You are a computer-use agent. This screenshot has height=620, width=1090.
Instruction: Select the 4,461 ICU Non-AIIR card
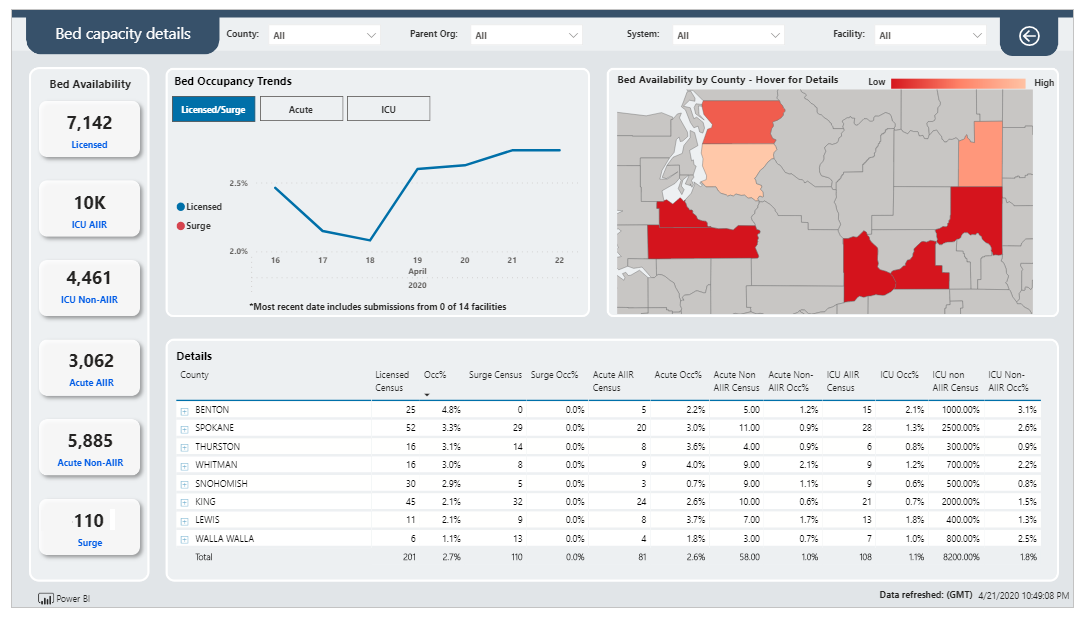point(90,288)
